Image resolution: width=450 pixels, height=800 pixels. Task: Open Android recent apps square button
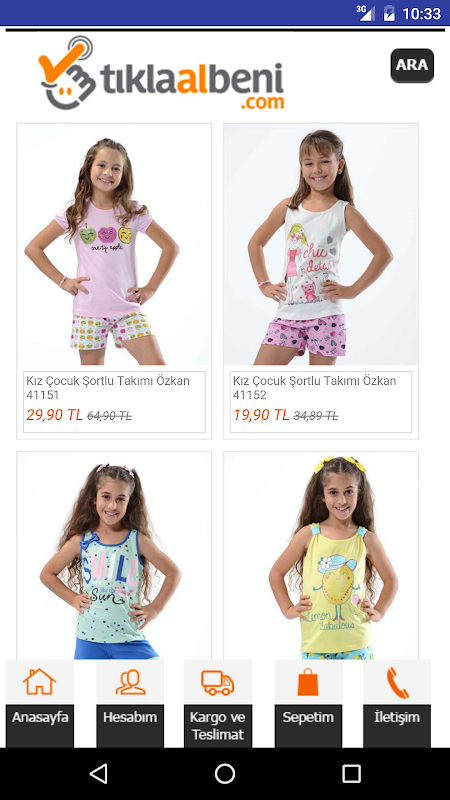(x=351, y=773)
